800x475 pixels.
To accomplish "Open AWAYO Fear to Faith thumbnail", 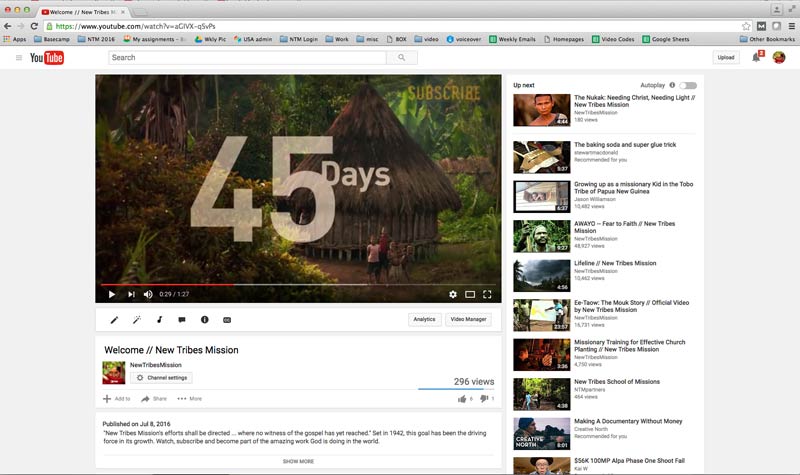I will point(541,236).
